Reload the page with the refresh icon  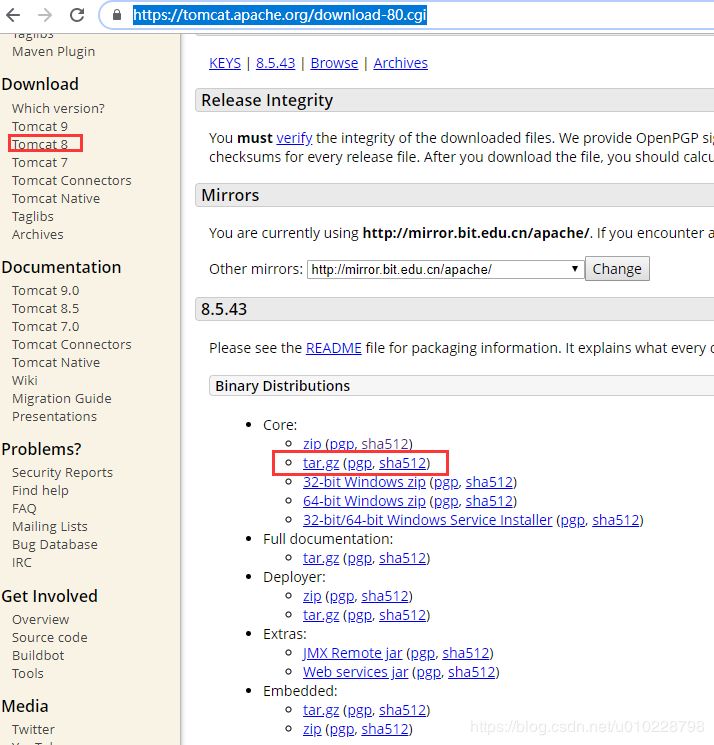(x=77, y=15)
